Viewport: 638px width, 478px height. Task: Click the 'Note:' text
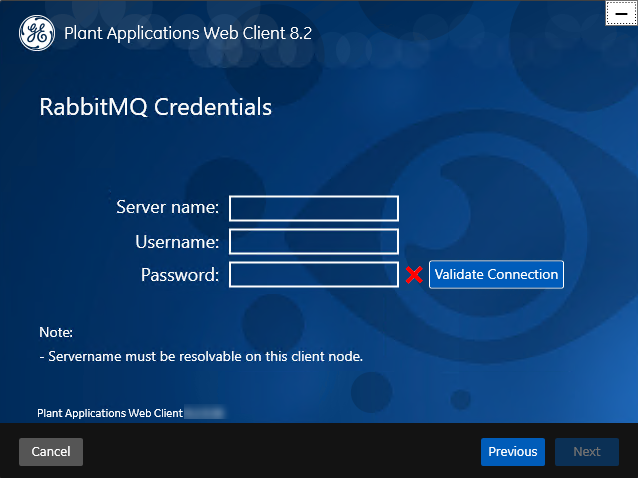pyautogui.click(x=56, y=332)
